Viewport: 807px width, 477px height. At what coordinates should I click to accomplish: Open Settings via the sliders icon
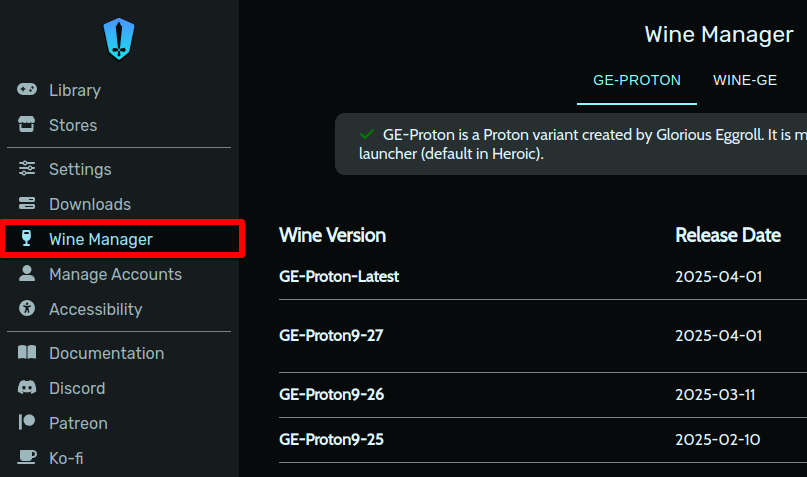tap(27, 169)
